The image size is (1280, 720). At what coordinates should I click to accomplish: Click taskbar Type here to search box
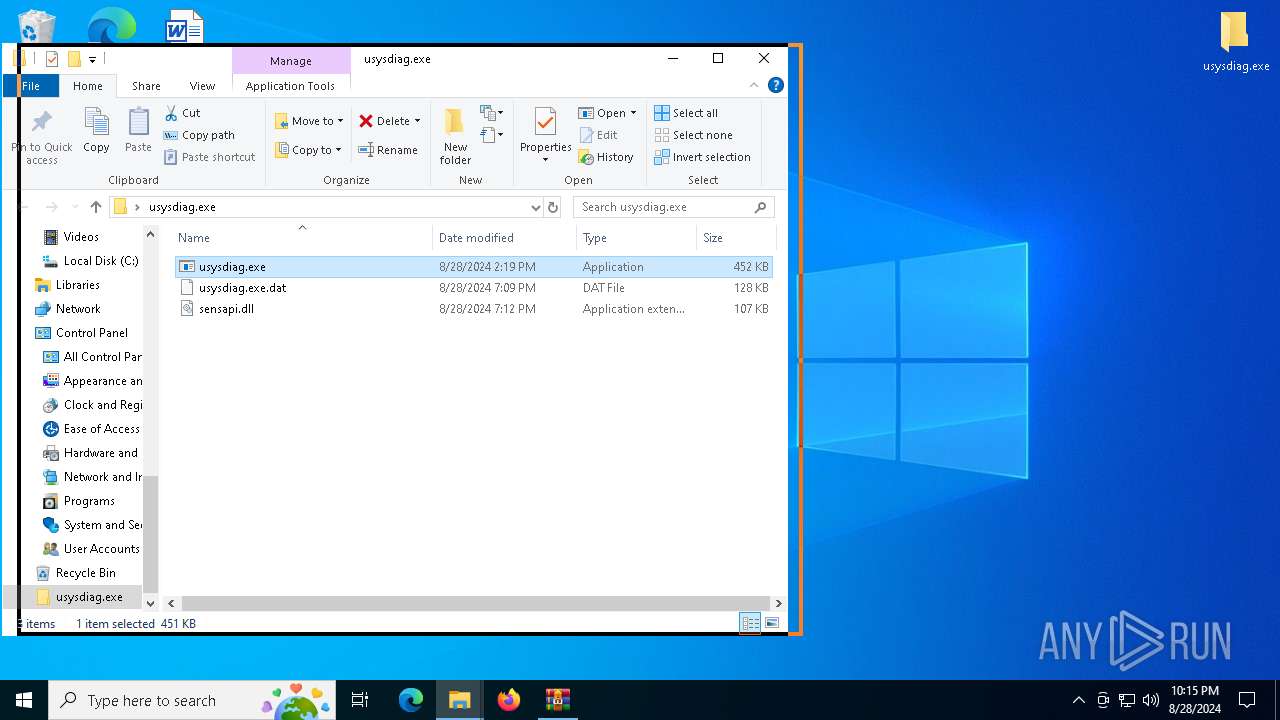(x=194, y=700)
